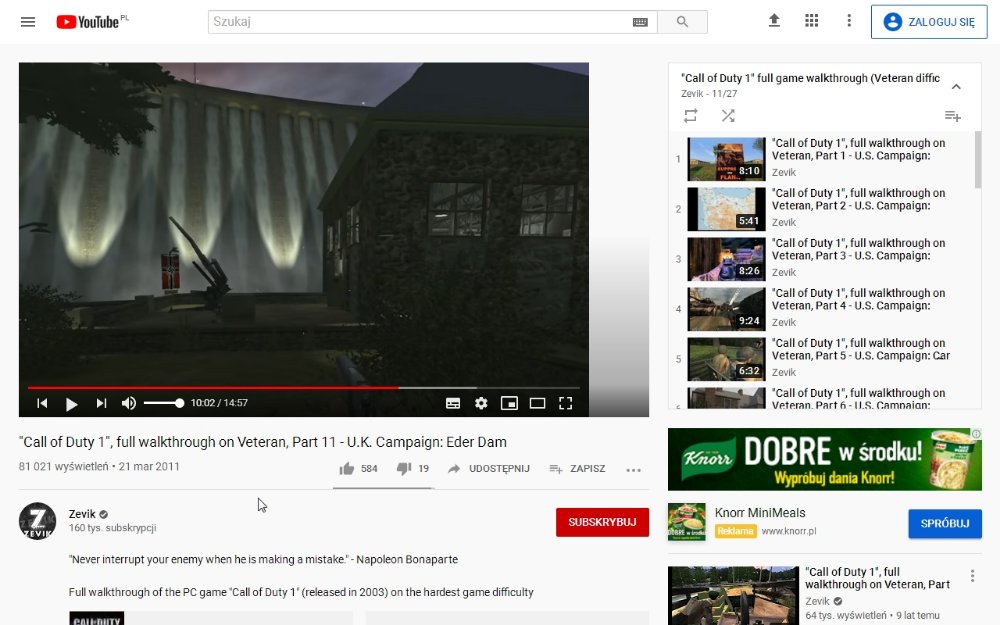
Task: Skip to previous video in player
Action: 42,403
